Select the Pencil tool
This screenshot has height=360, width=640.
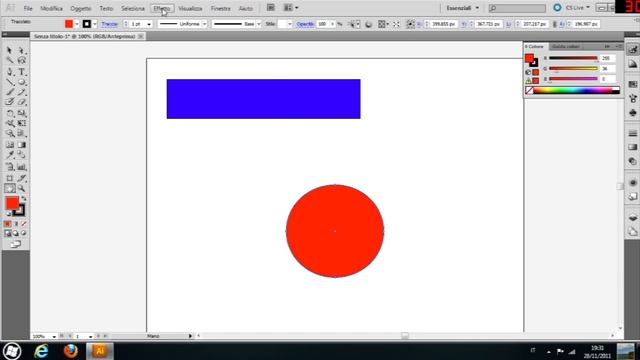point(22,92)
